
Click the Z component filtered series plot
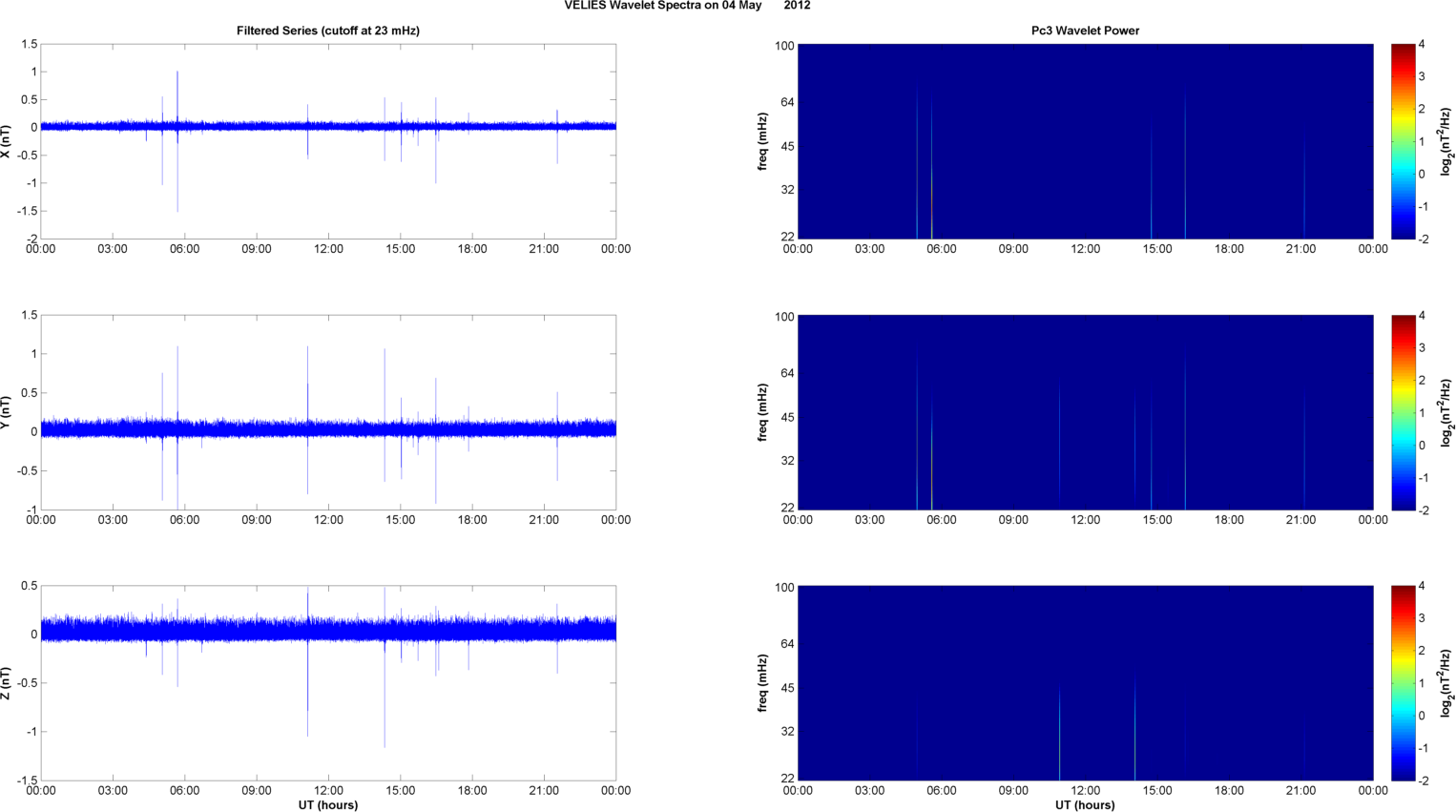[x=328, y=683]
